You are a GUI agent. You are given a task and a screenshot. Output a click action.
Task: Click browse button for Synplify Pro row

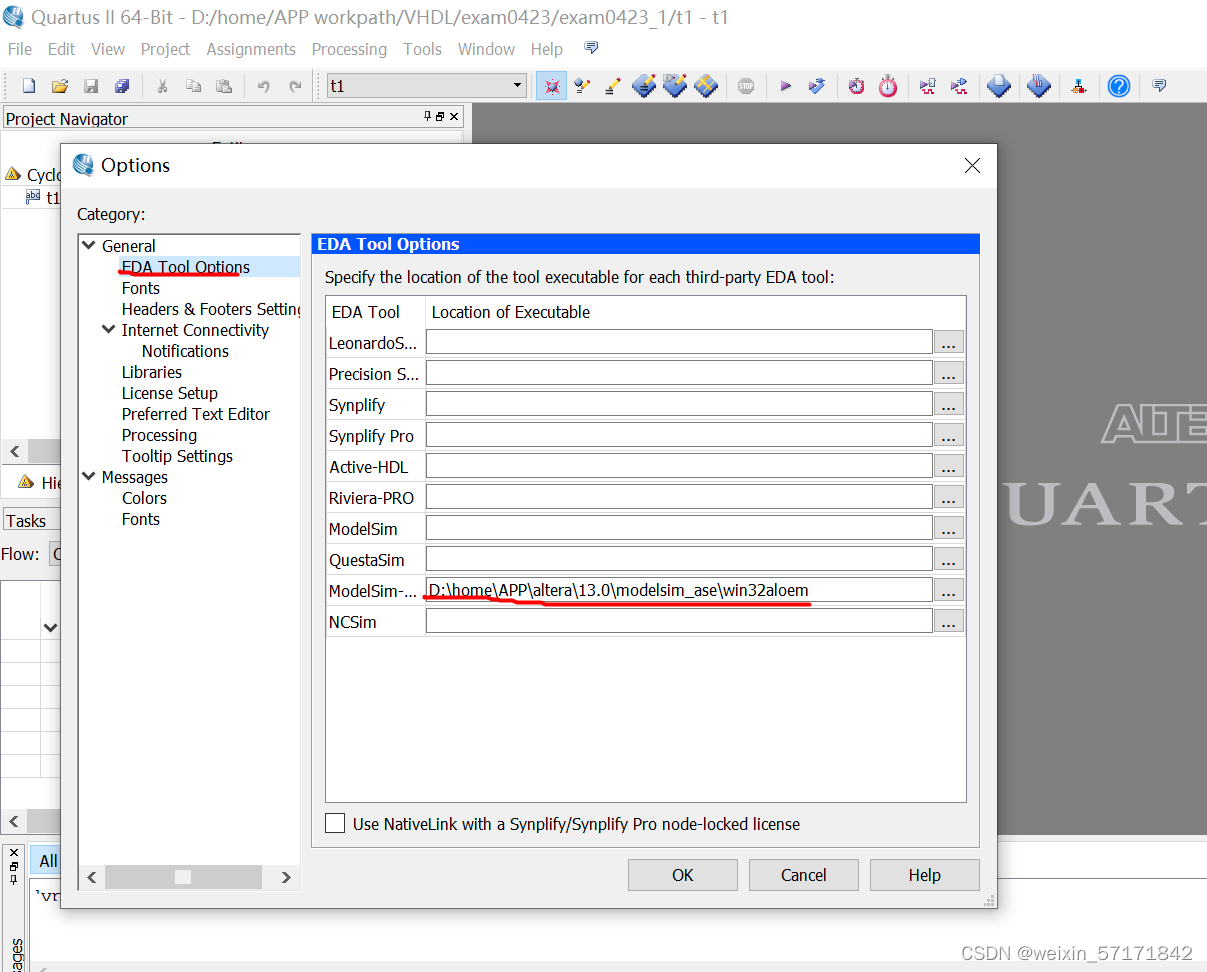949,436
